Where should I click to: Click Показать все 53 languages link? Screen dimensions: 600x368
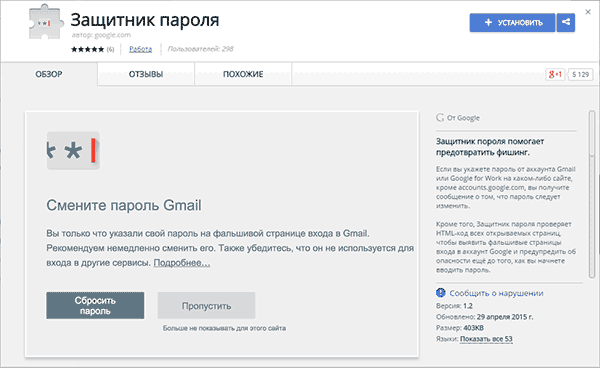[486, 339]
